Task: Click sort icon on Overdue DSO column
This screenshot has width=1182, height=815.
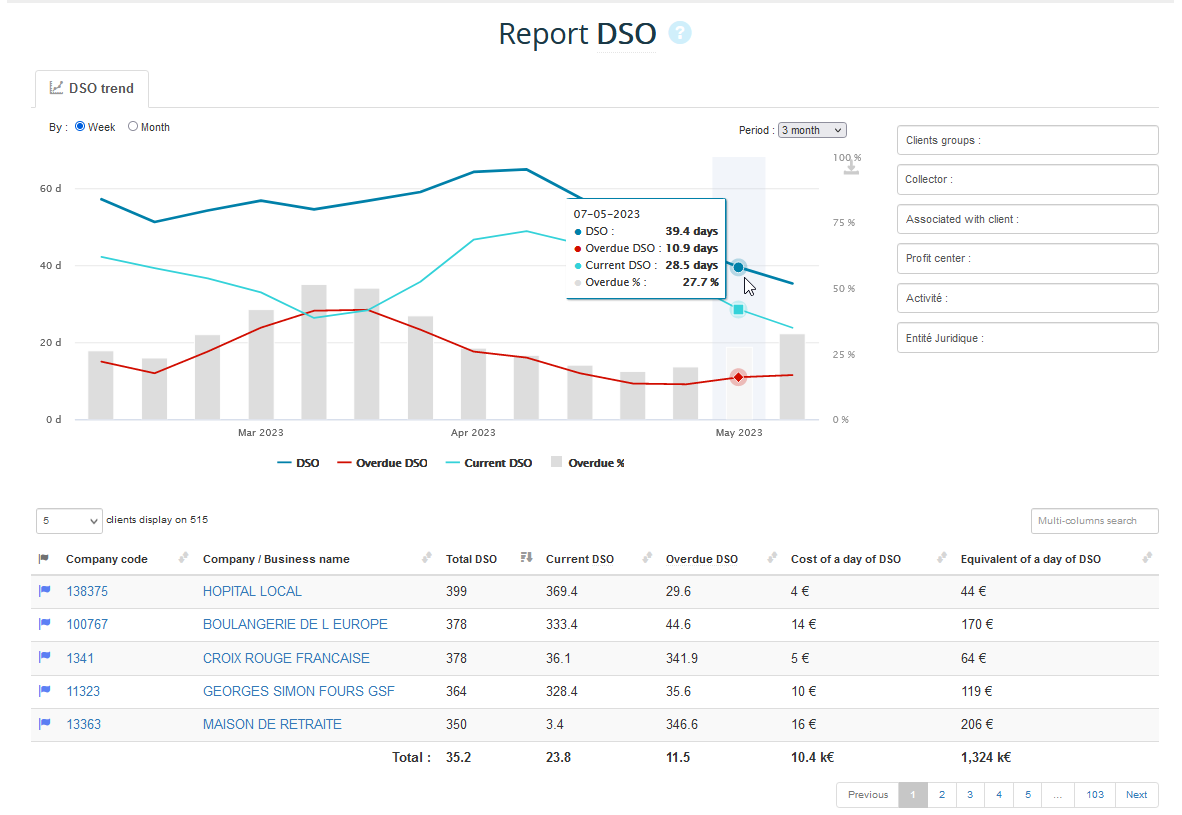Action: (x=772, y=558)
